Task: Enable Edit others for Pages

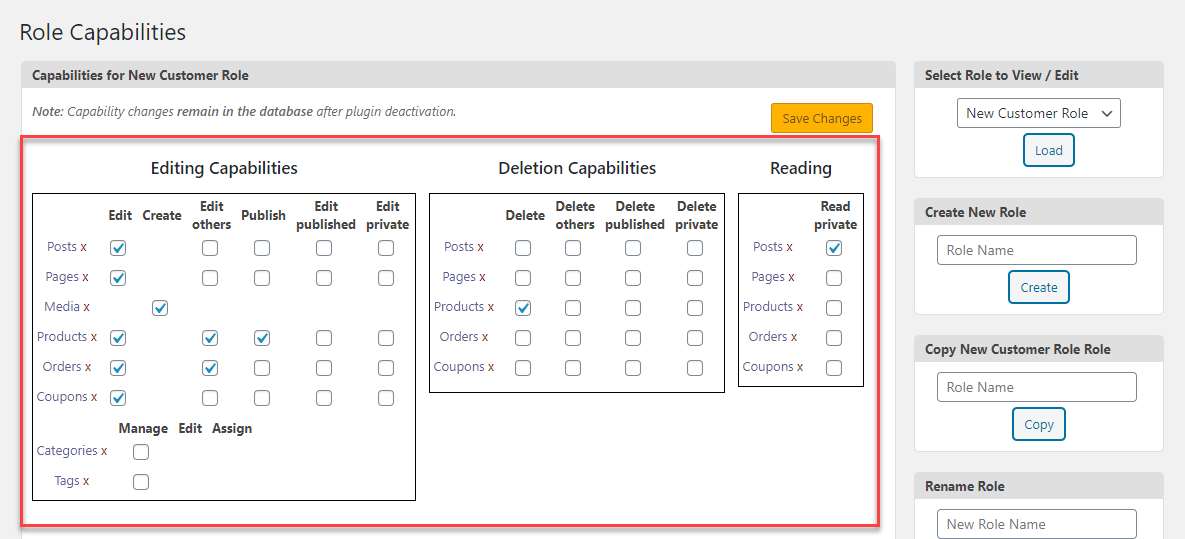Action: (x=210, y=278)
